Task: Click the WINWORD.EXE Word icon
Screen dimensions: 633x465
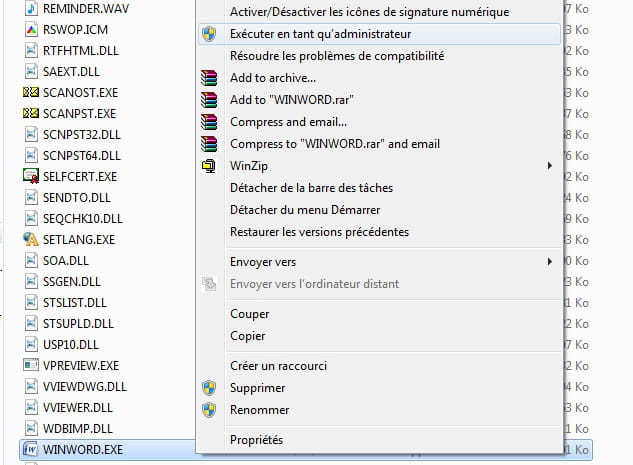Action: click(x=31, y=449)
